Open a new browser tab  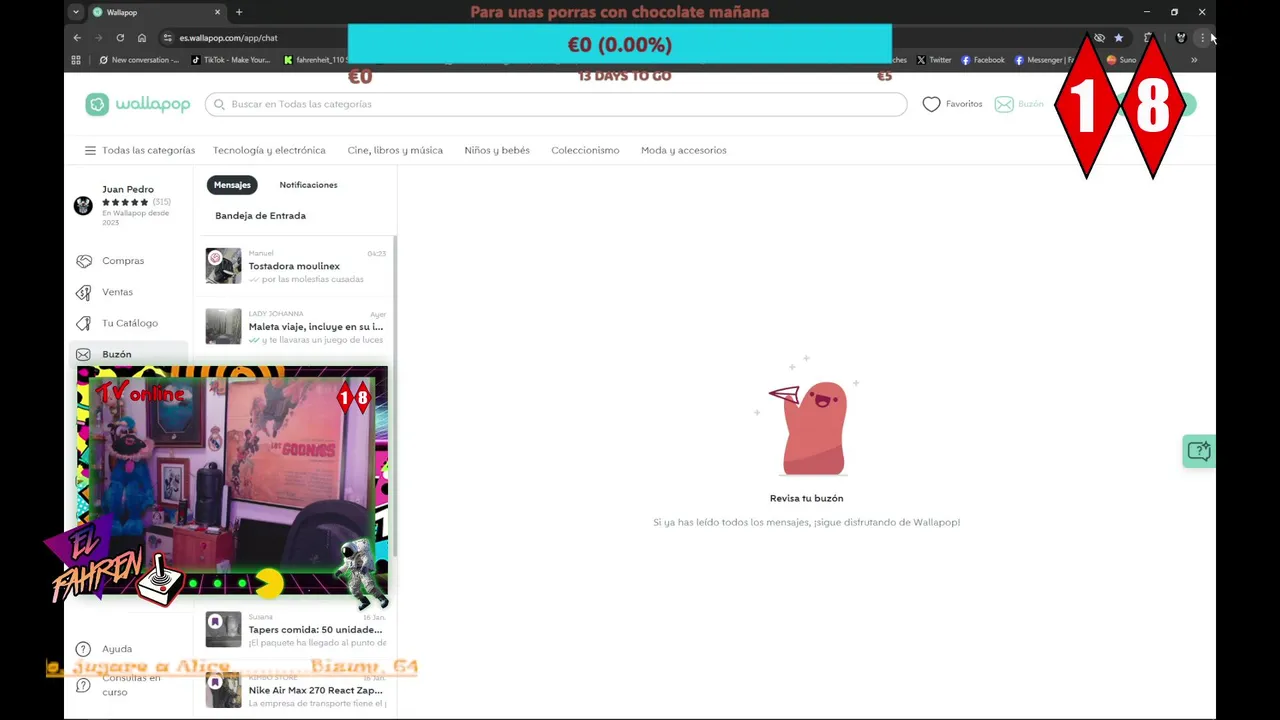(x=239, y=12)
